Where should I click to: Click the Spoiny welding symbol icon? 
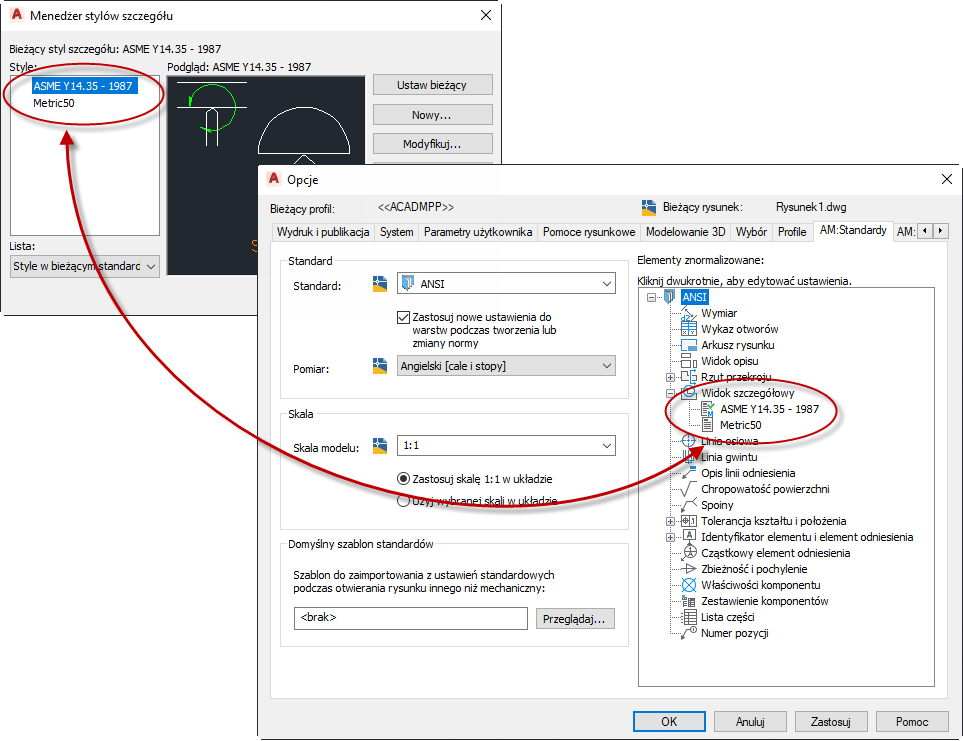pos(689,505)
